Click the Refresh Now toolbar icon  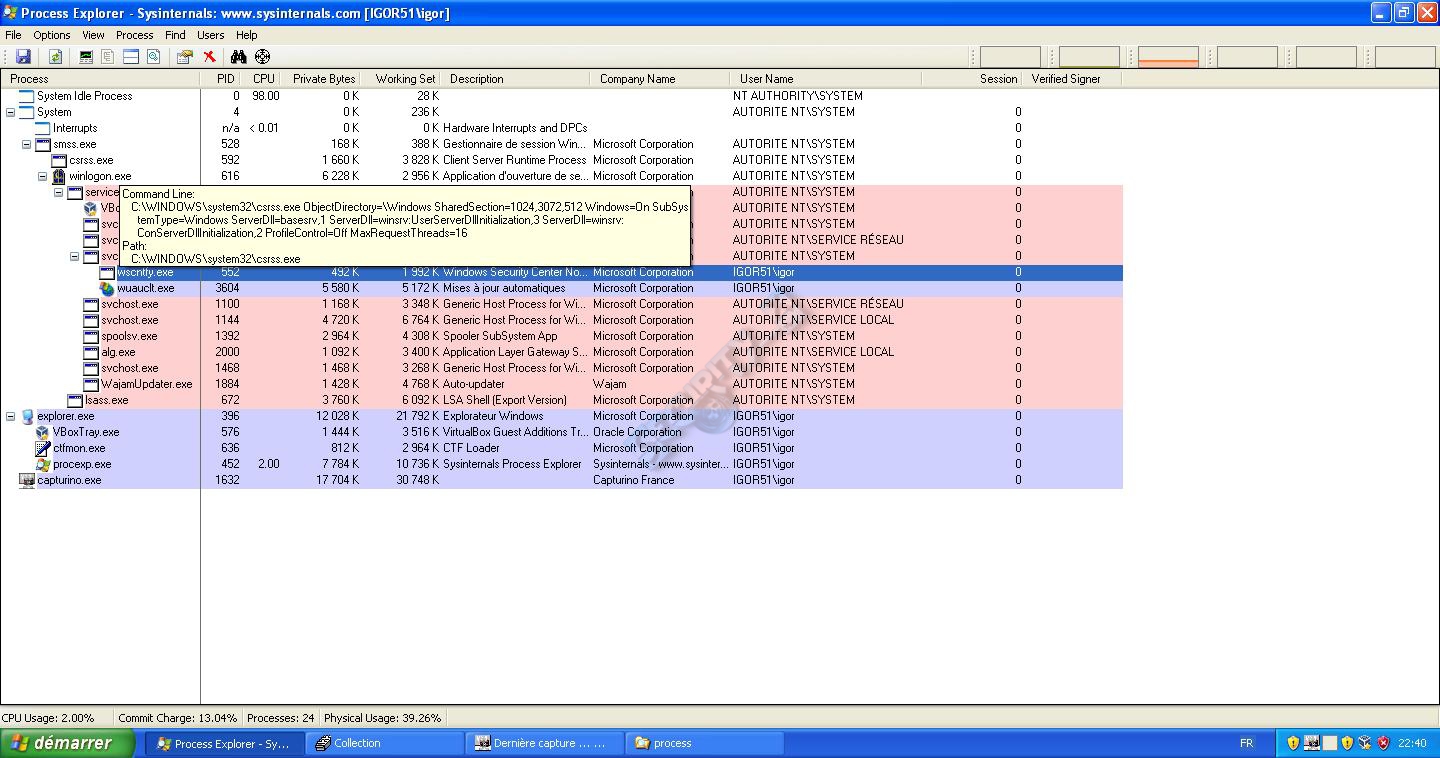[56, 57]
